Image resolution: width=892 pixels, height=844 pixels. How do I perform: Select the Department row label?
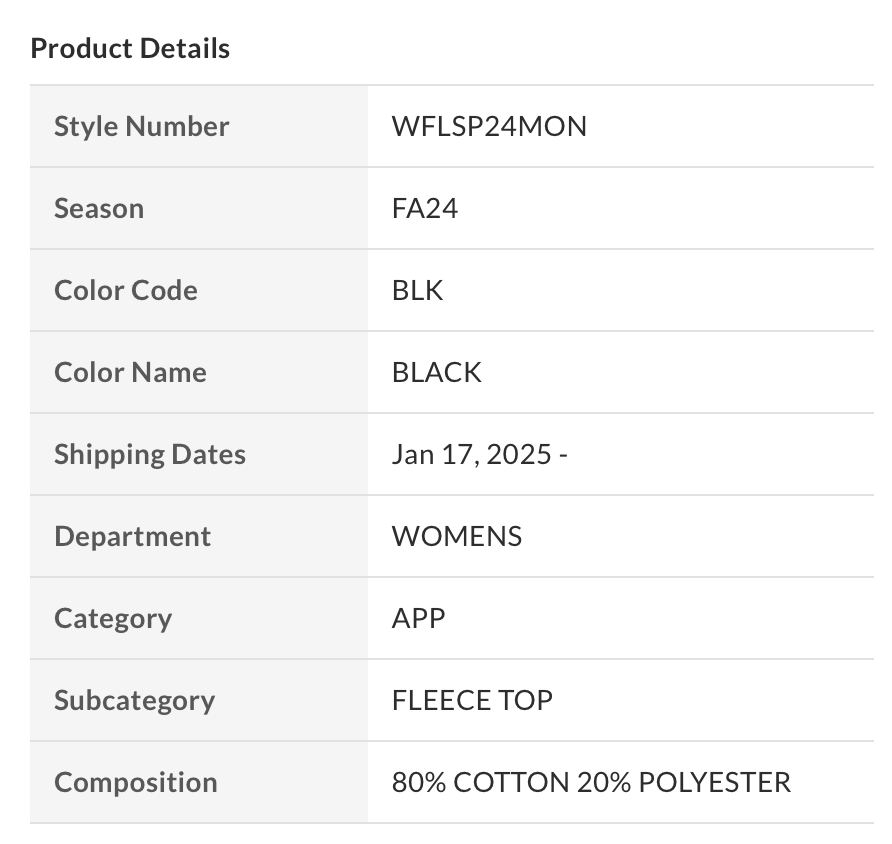point(132,536)
